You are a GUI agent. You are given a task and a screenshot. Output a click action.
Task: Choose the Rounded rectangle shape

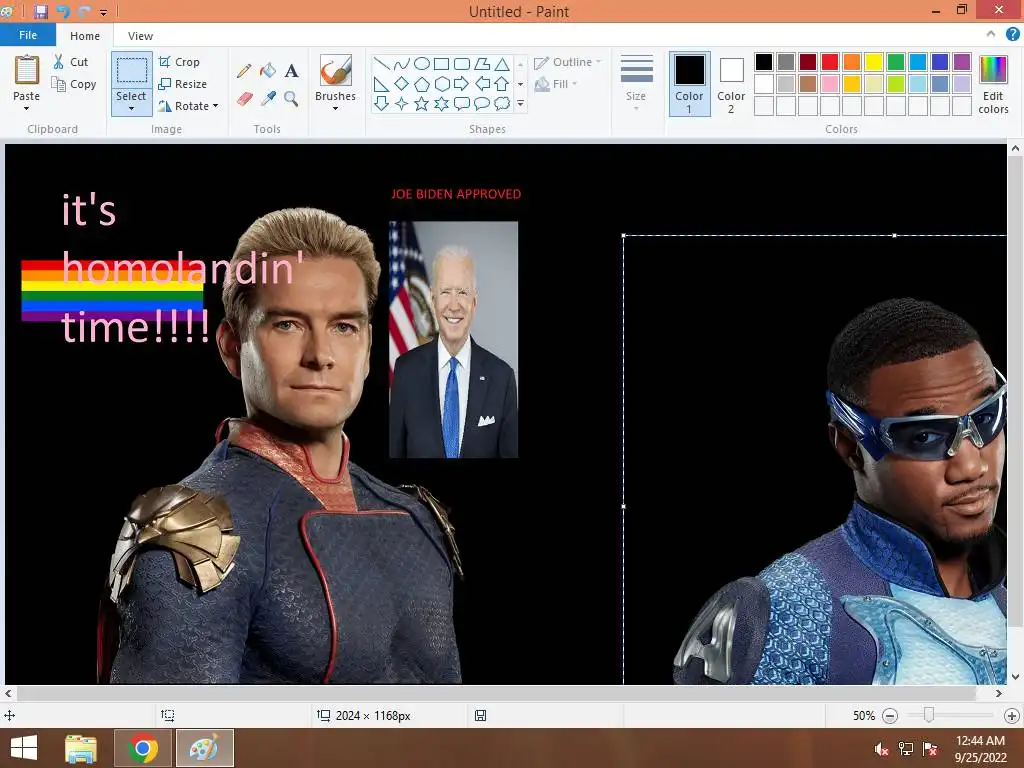[462, 63]
